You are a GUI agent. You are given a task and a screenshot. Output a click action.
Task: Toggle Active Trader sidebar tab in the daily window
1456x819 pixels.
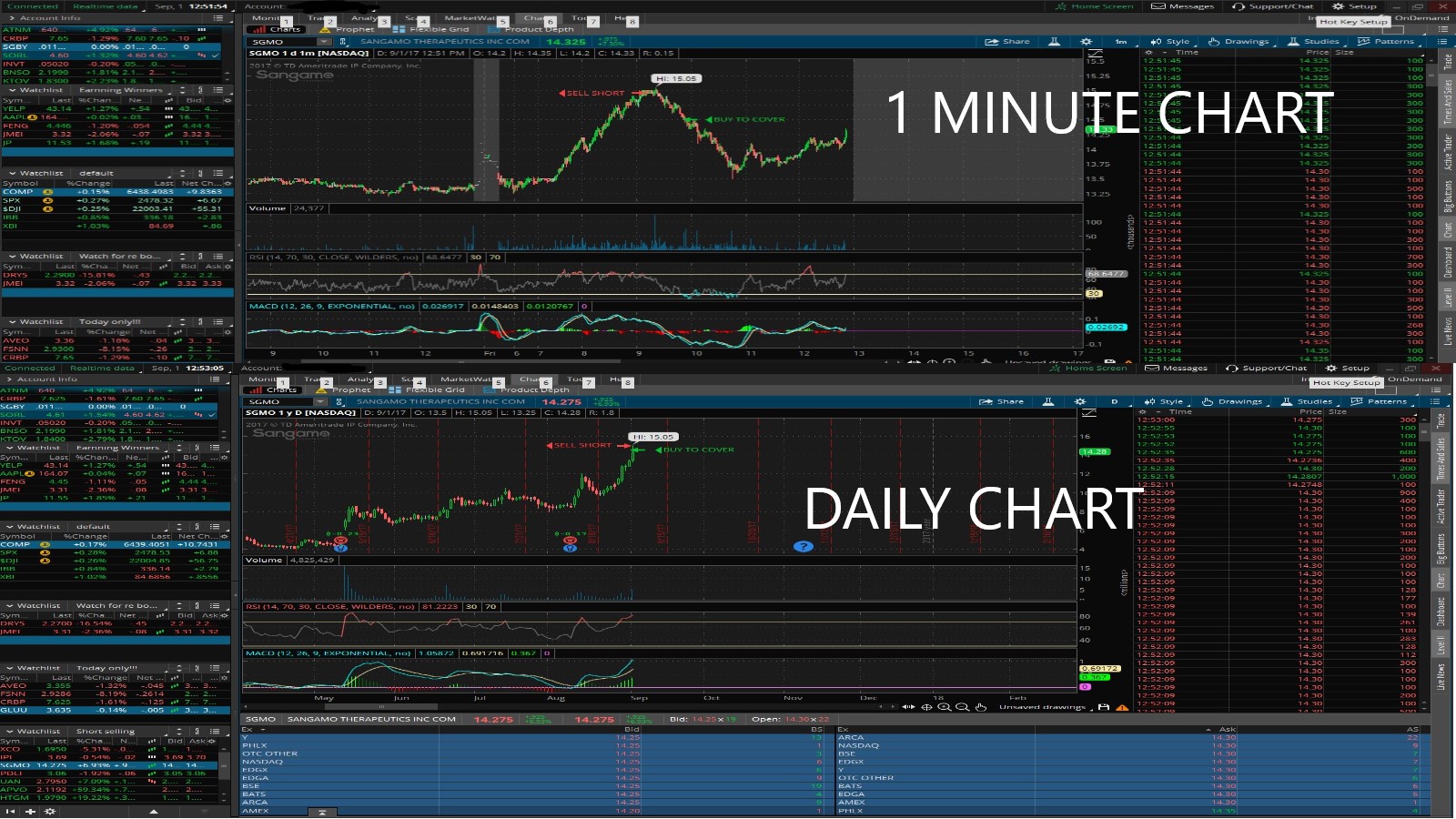coord(1441,506)
